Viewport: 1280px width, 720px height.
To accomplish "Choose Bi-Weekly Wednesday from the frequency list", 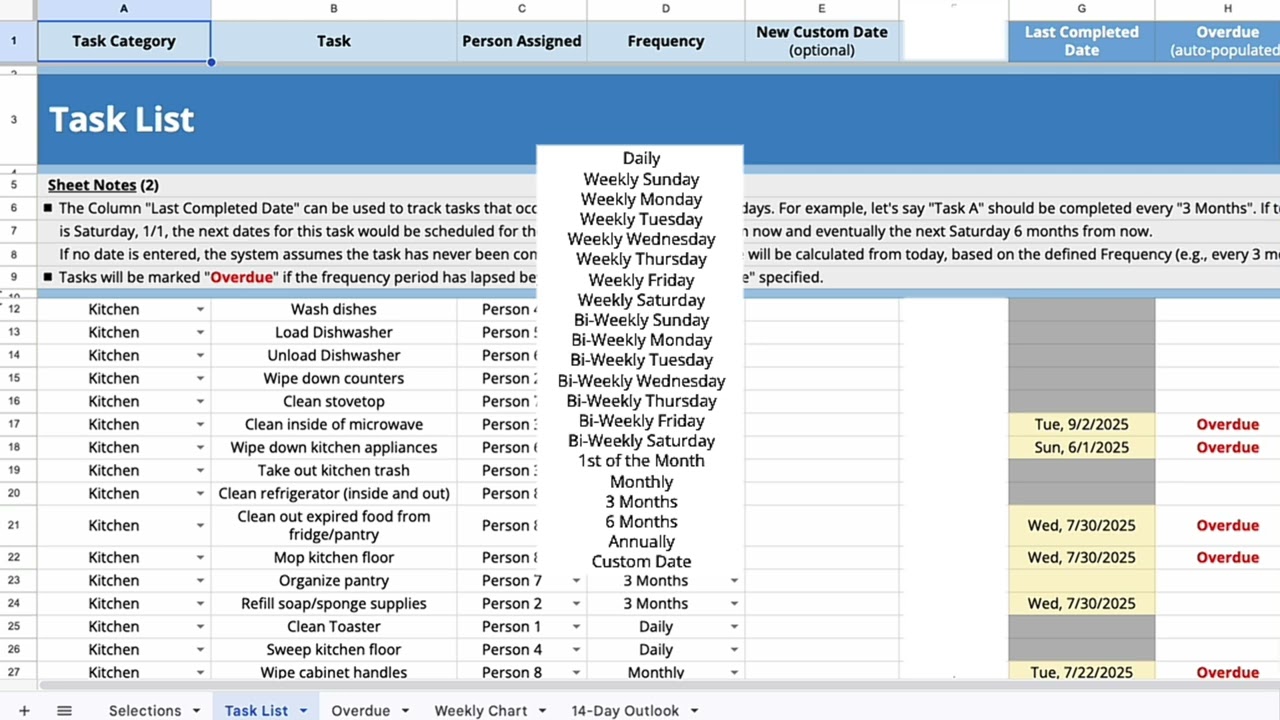I will click(x=641, y=381).
